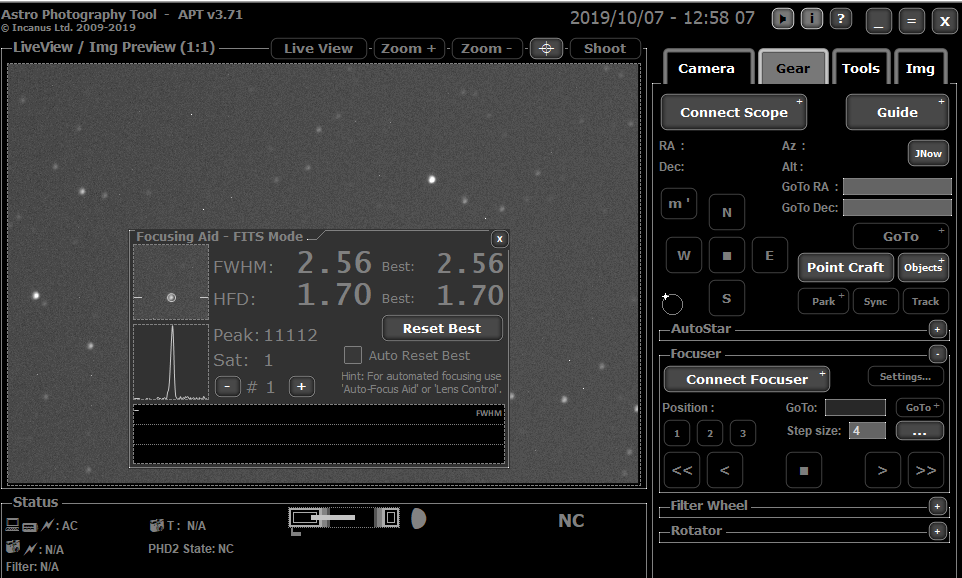
Task: Open help with the question mark icon
Action: (x=841, y=19)
